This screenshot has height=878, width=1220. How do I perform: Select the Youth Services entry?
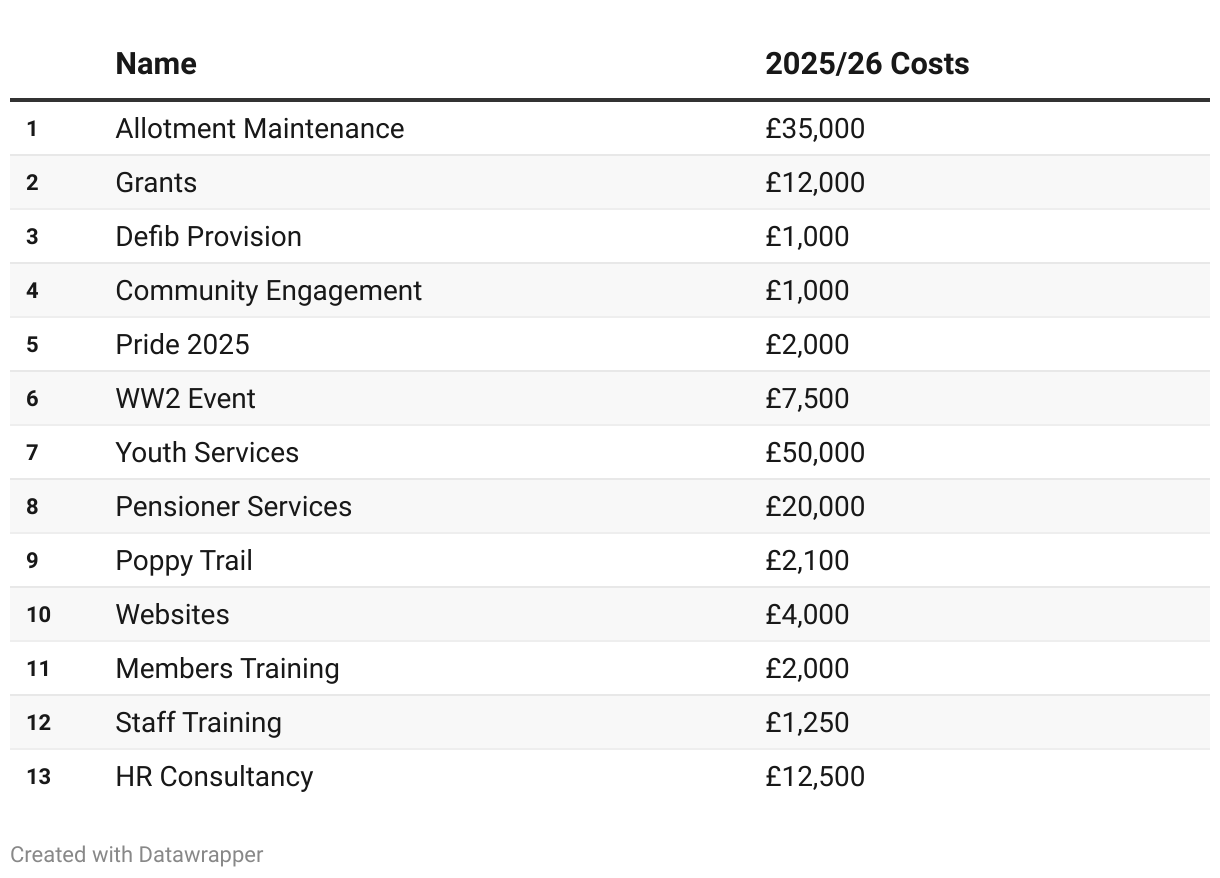(x=207, y=453)
